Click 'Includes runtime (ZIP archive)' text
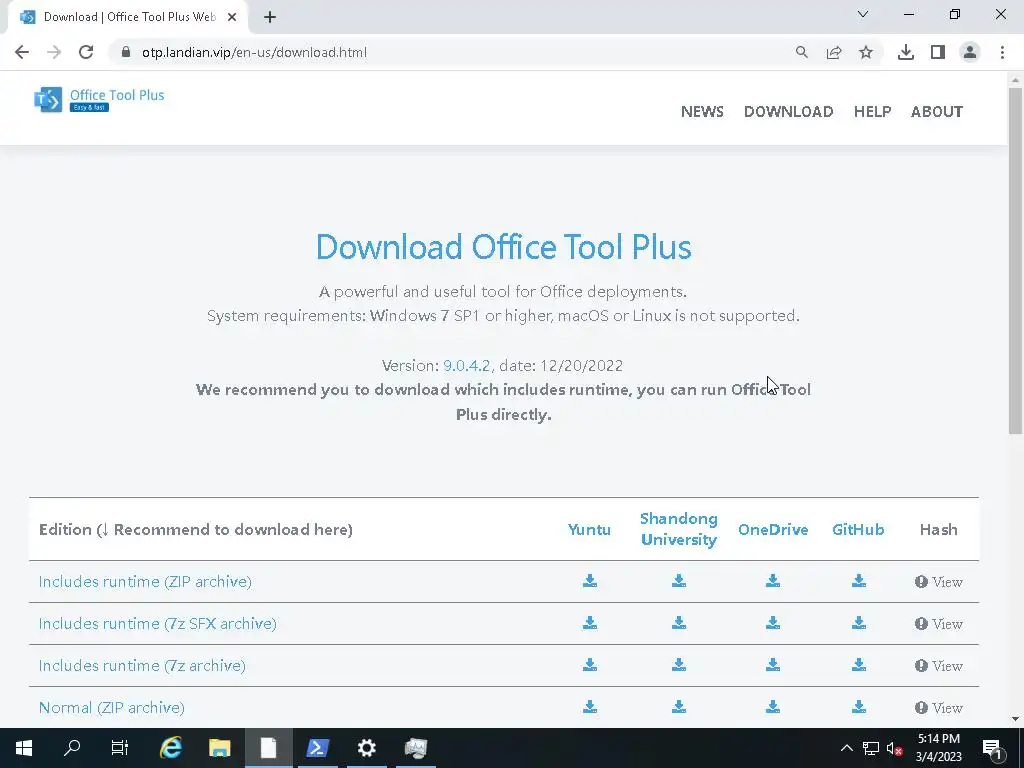Screen dimensions: 1024x768 point(145,581)
